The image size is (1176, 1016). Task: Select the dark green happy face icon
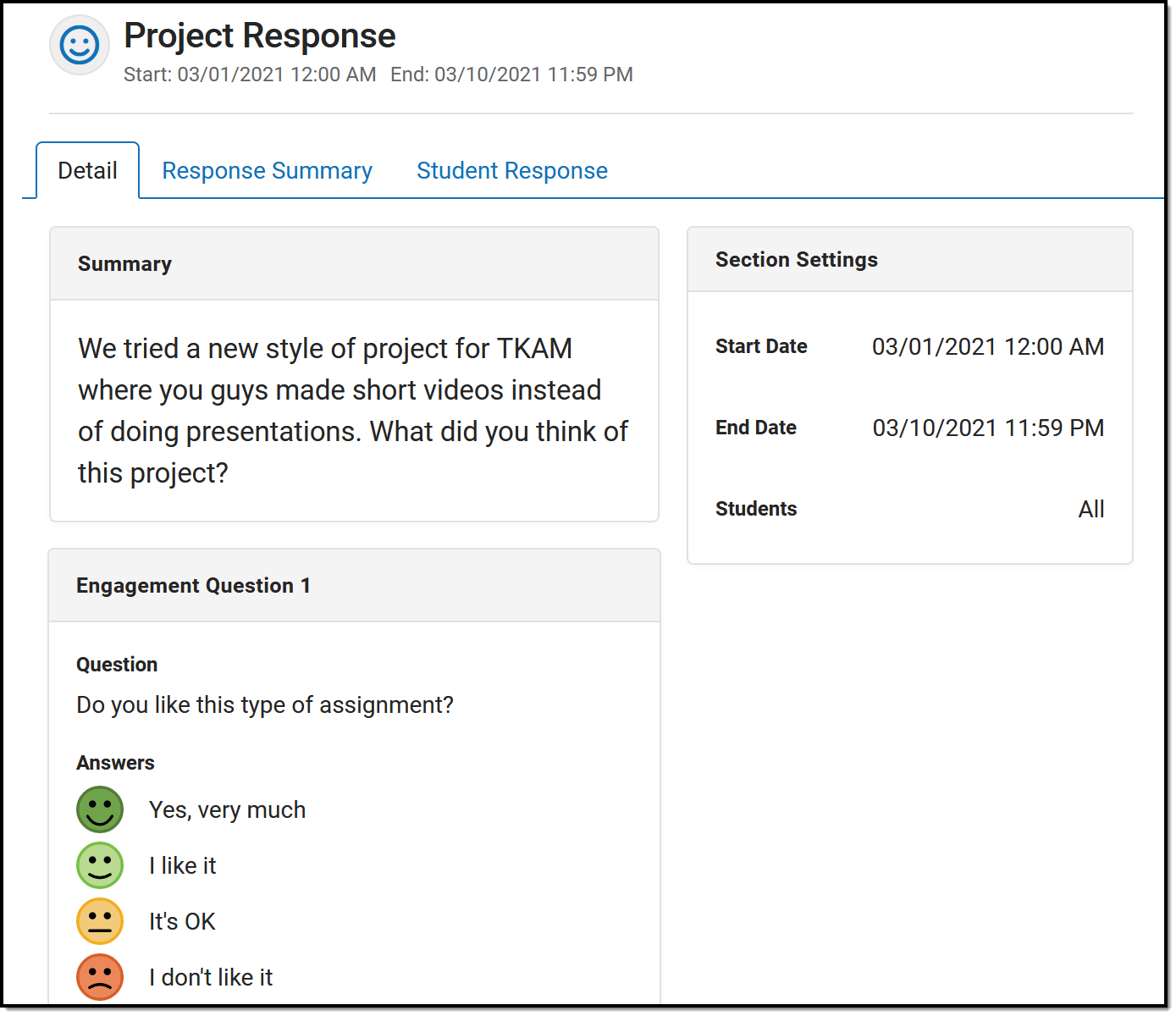(x=100, y=809)
